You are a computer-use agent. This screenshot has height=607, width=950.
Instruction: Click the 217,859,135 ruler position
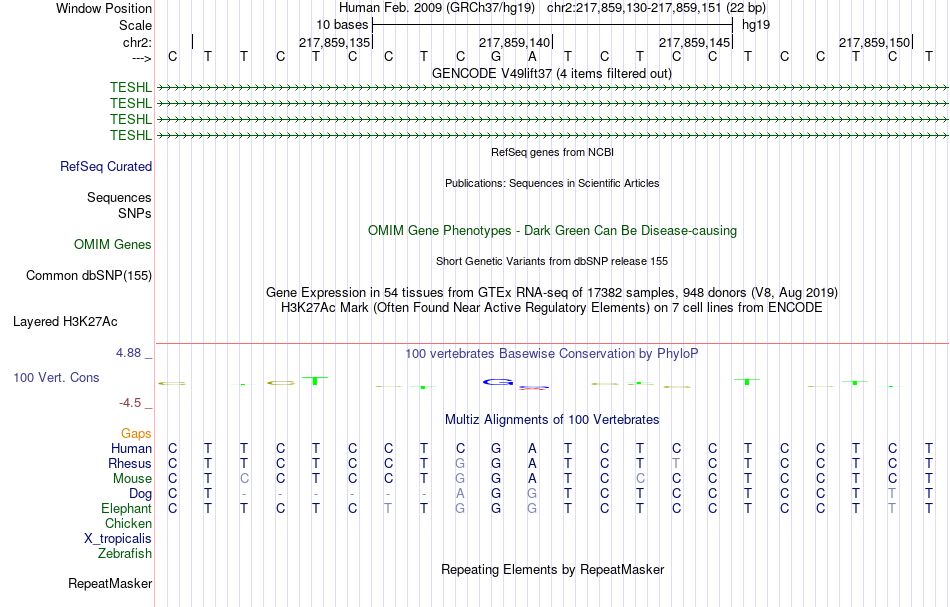coord(334,42)
